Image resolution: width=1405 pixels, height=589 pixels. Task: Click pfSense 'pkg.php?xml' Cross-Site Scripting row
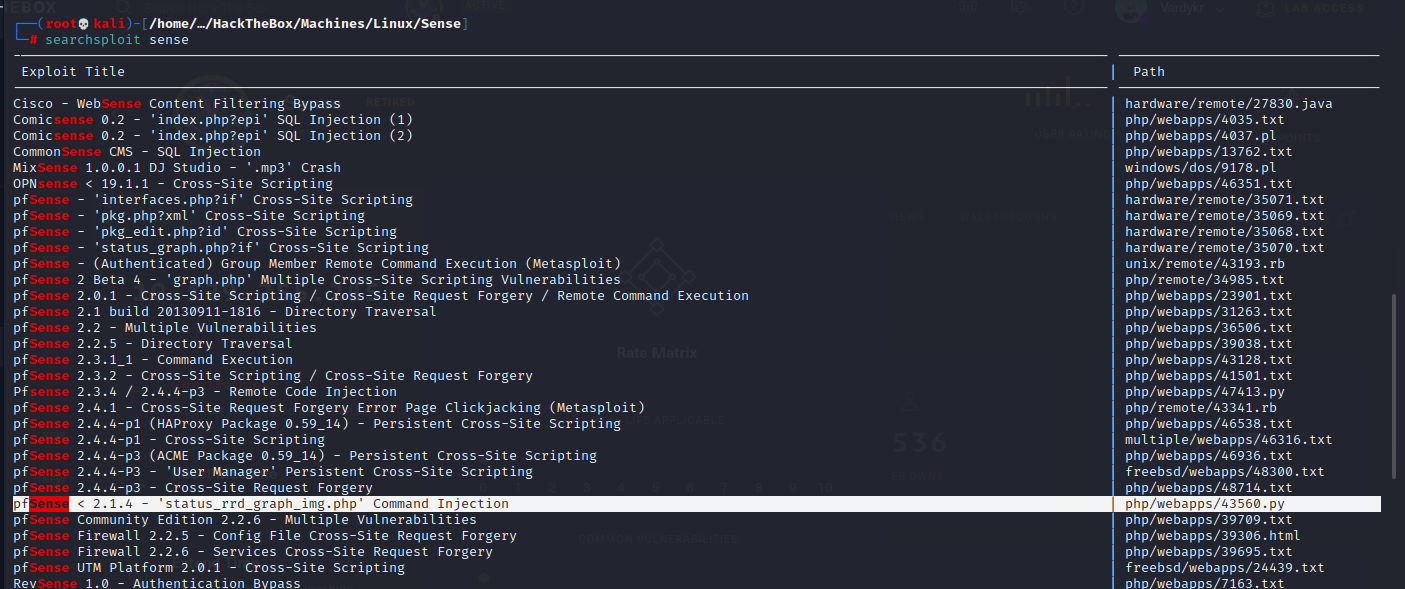(189, 216)
